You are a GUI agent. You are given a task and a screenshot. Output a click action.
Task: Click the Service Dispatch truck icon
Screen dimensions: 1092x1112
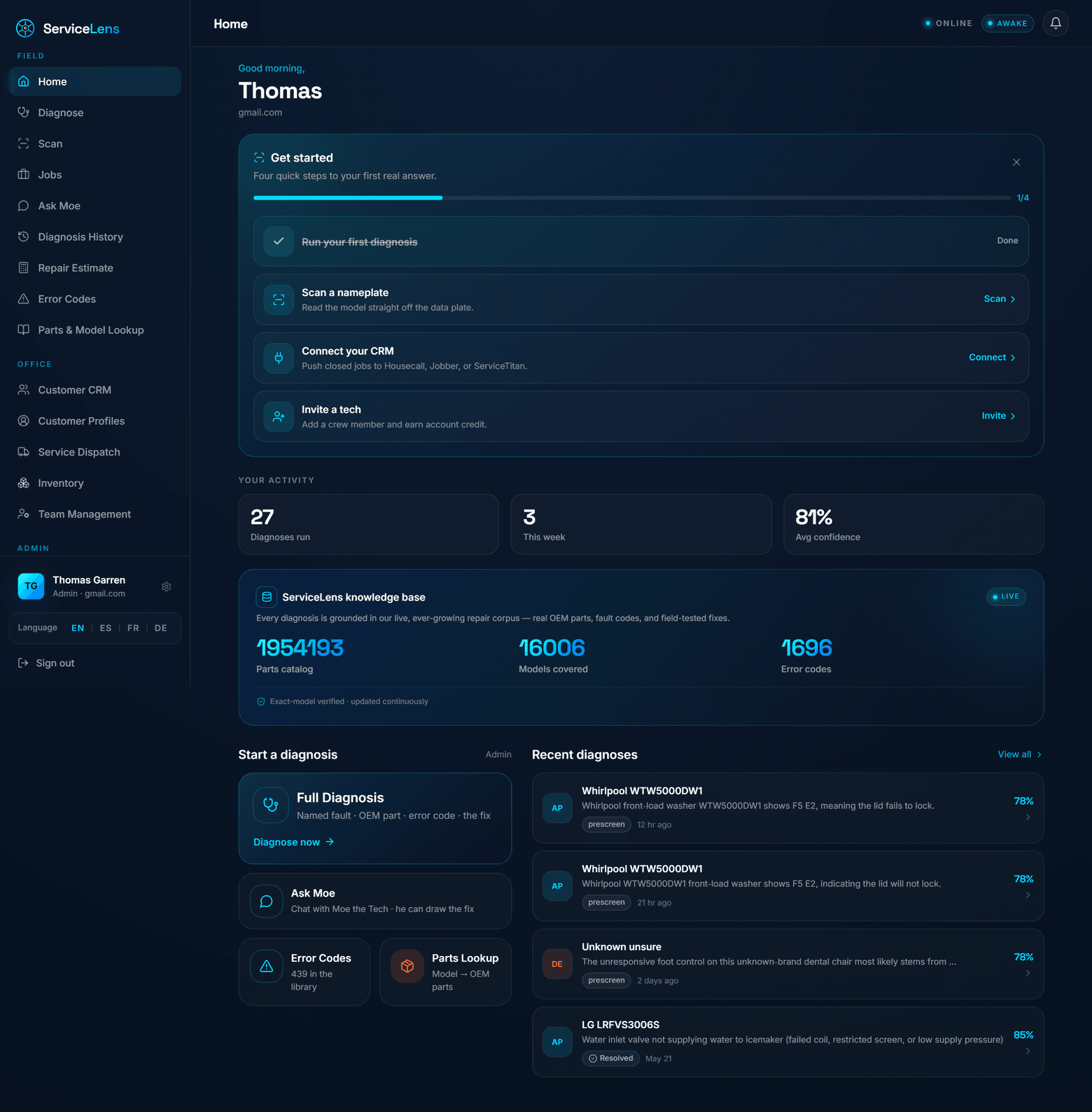pyautogui.click(x=24, y=452)
